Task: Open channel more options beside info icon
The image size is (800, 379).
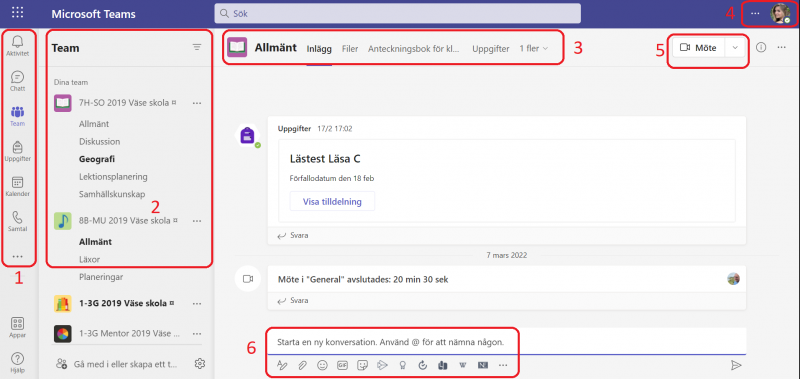Action: 782,47
